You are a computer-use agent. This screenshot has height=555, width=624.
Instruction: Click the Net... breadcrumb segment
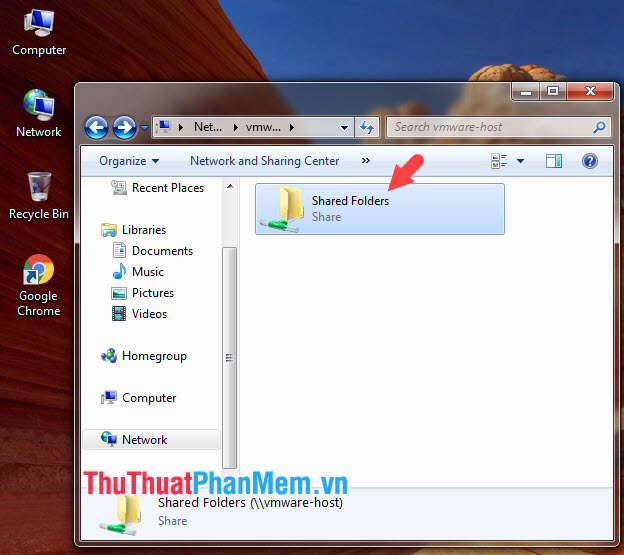(208, 127)
